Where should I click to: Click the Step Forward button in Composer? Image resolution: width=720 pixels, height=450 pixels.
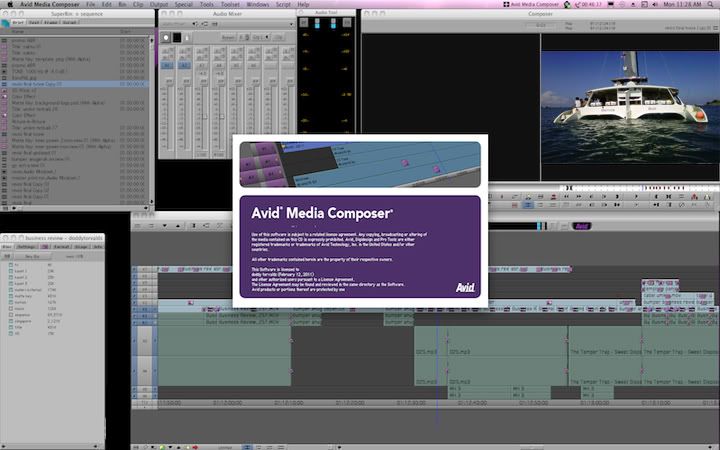[604, 197]
